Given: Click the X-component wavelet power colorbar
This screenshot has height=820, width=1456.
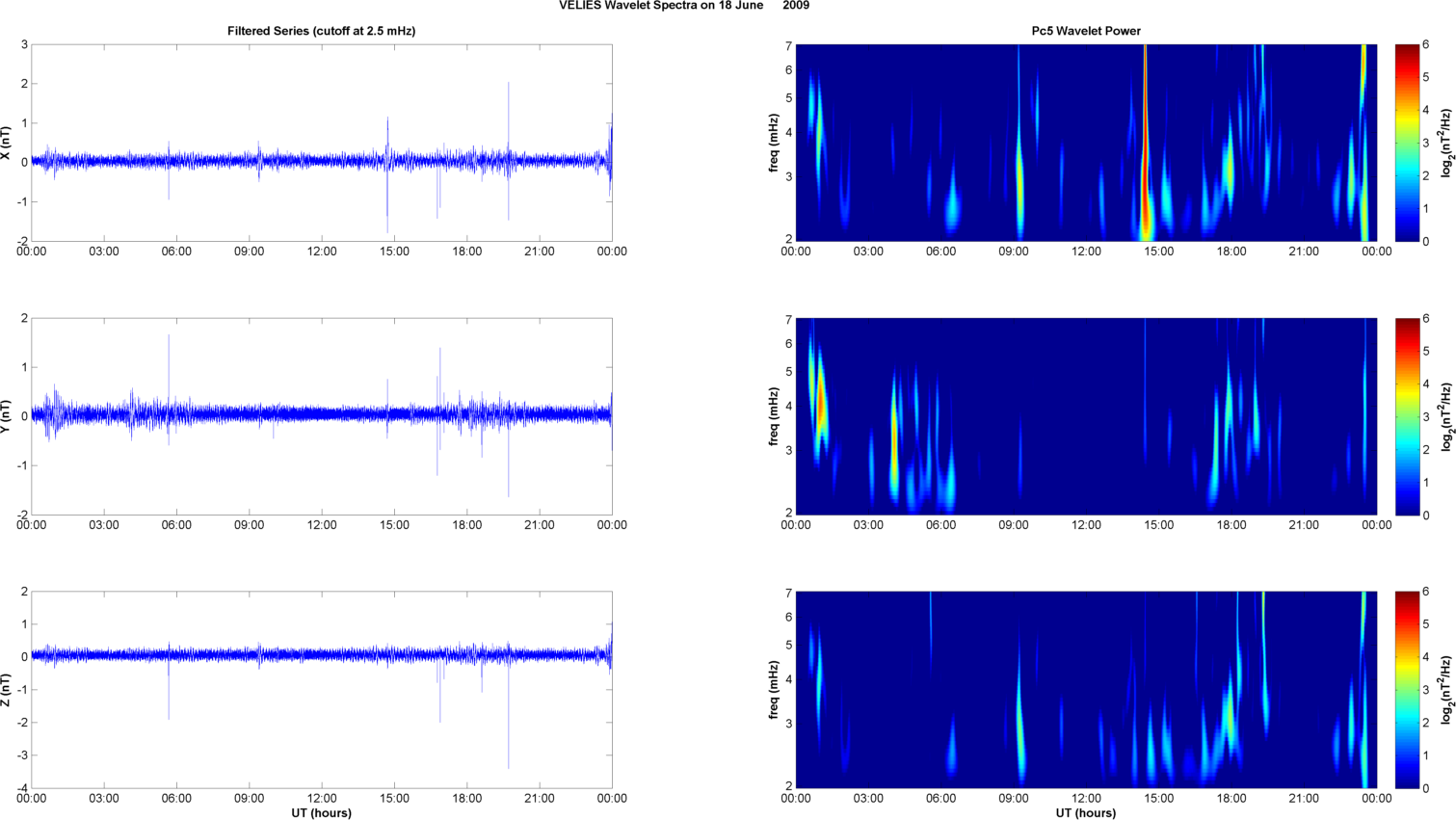Looking at the screenshot, I should pos(1407,143).
